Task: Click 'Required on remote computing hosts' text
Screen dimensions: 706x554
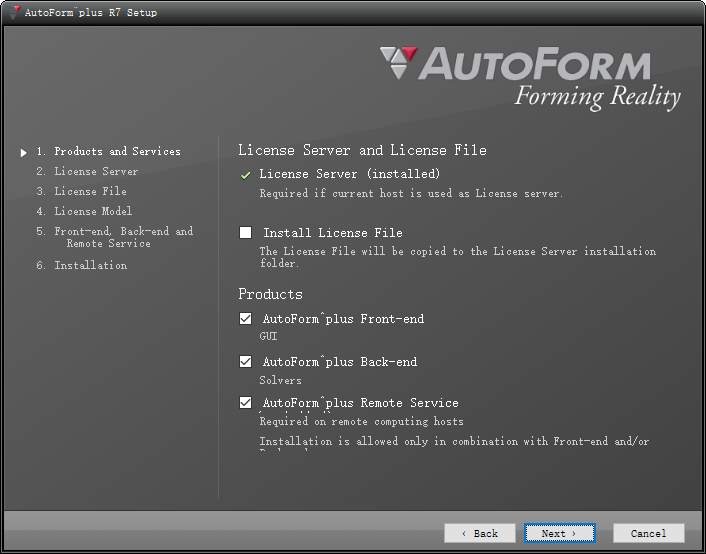Action: (362, 422)
